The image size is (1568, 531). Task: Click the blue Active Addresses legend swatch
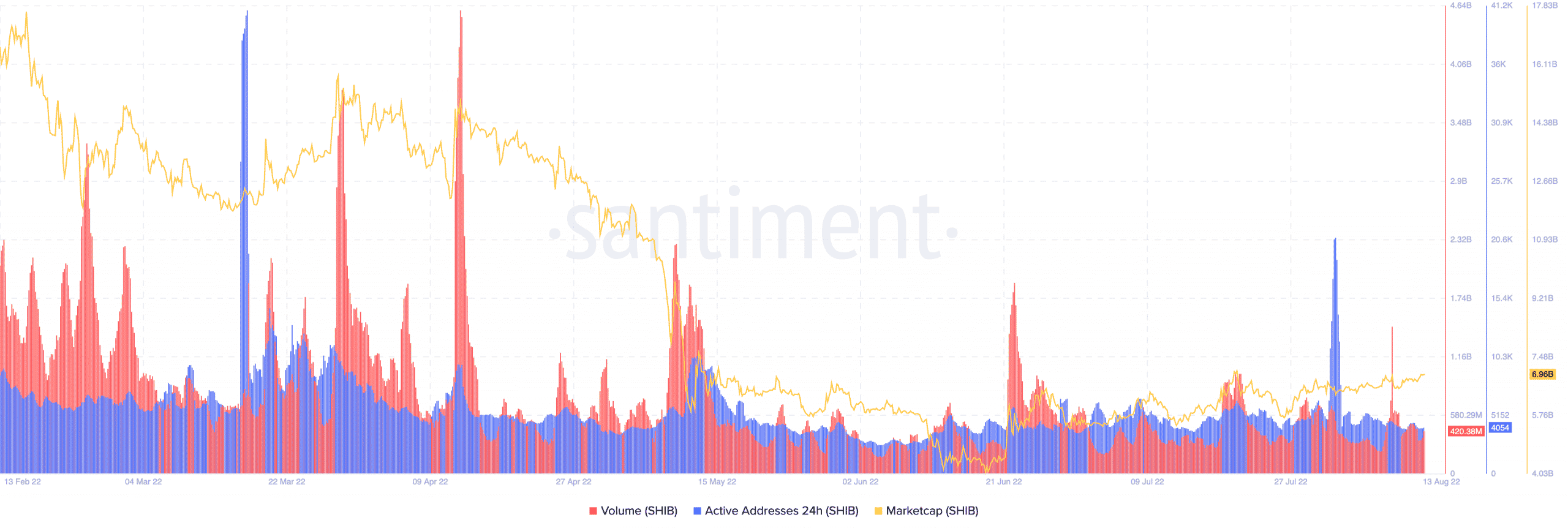[x=697, y=511]
